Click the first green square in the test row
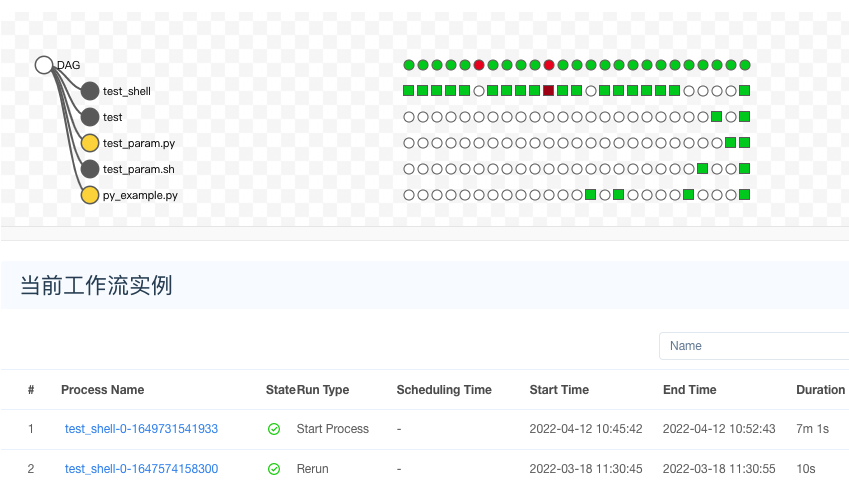849x489 pixels. (716, 116)
